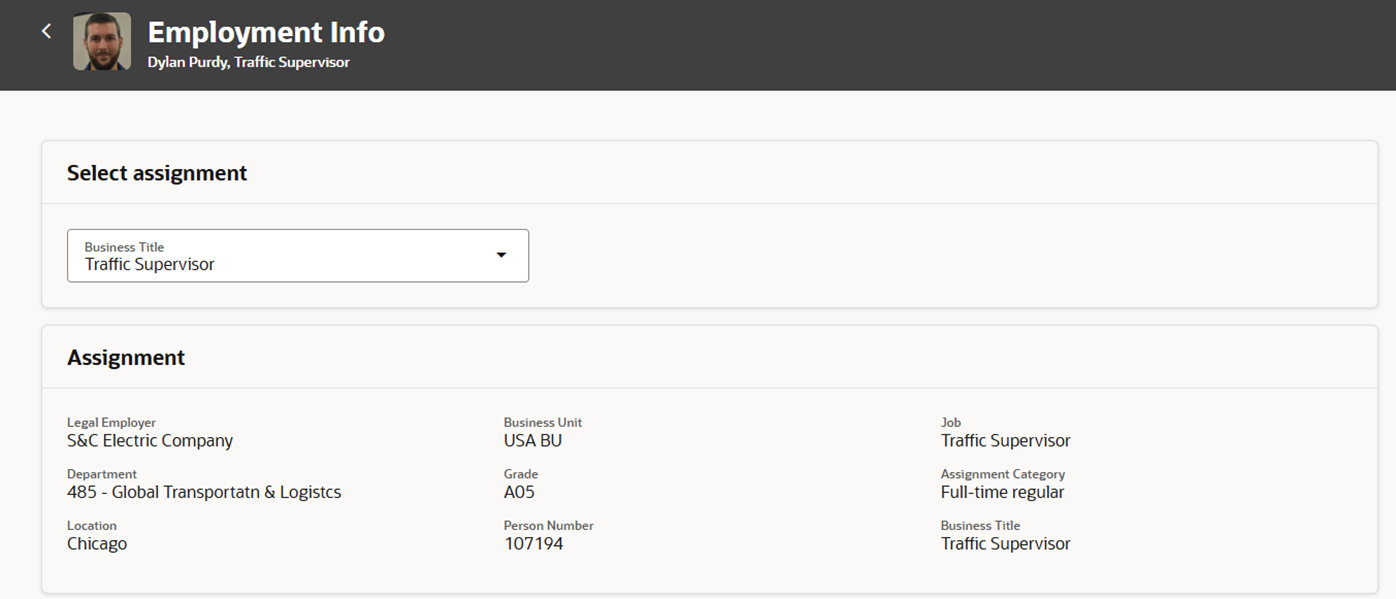The width and height of the screenshot is (1396, 599).
Task: Click the Select assignment section header
Action: coord(157,173)
